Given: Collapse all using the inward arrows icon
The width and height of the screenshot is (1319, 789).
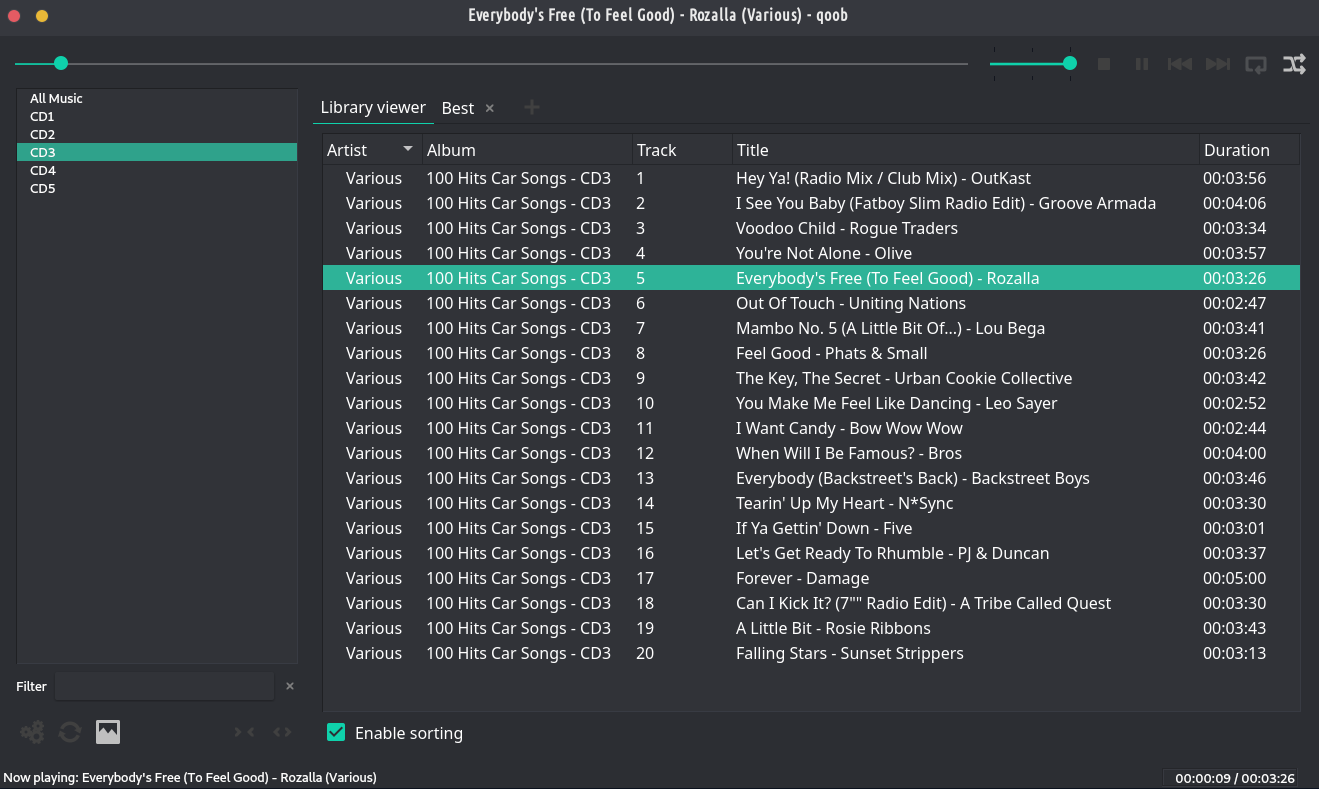Looking at the screenshot, I should tap(244, 732).
